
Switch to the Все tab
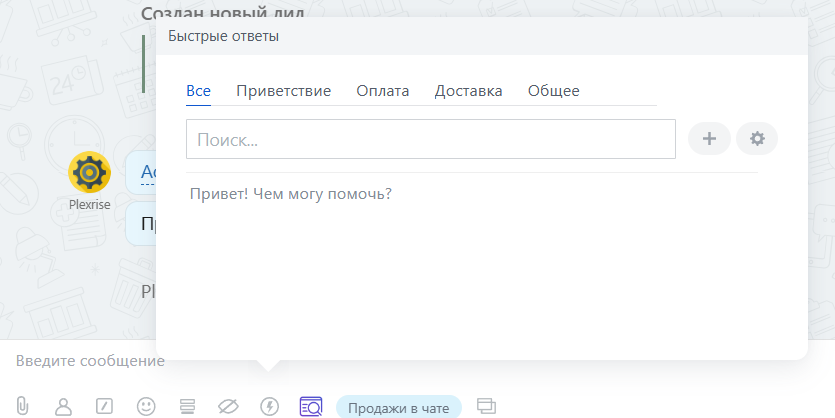click(x=198, y=91)
